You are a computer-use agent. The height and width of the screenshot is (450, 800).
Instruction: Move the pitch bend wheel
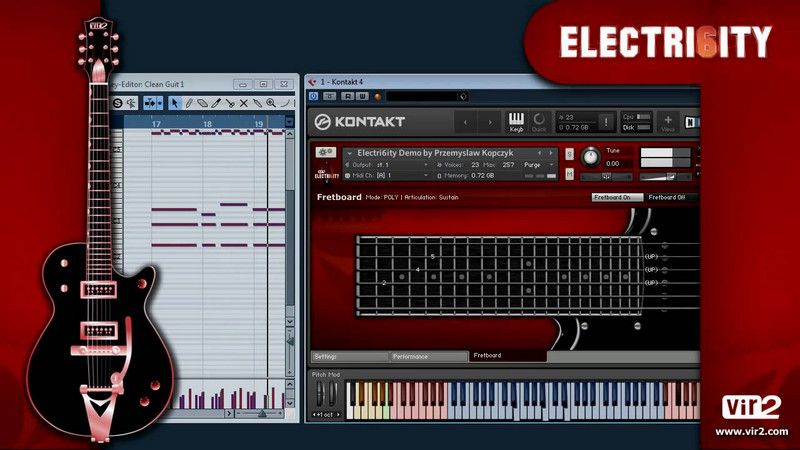[x=320, y=394]
